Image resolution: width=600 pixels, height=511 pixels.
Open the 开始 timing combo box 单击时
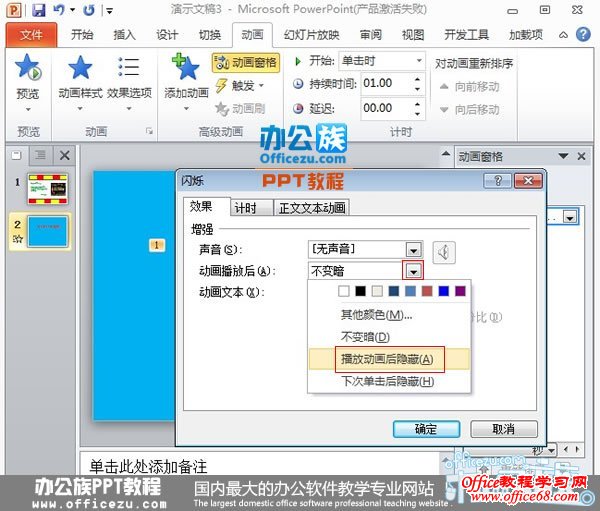(382, 61)
